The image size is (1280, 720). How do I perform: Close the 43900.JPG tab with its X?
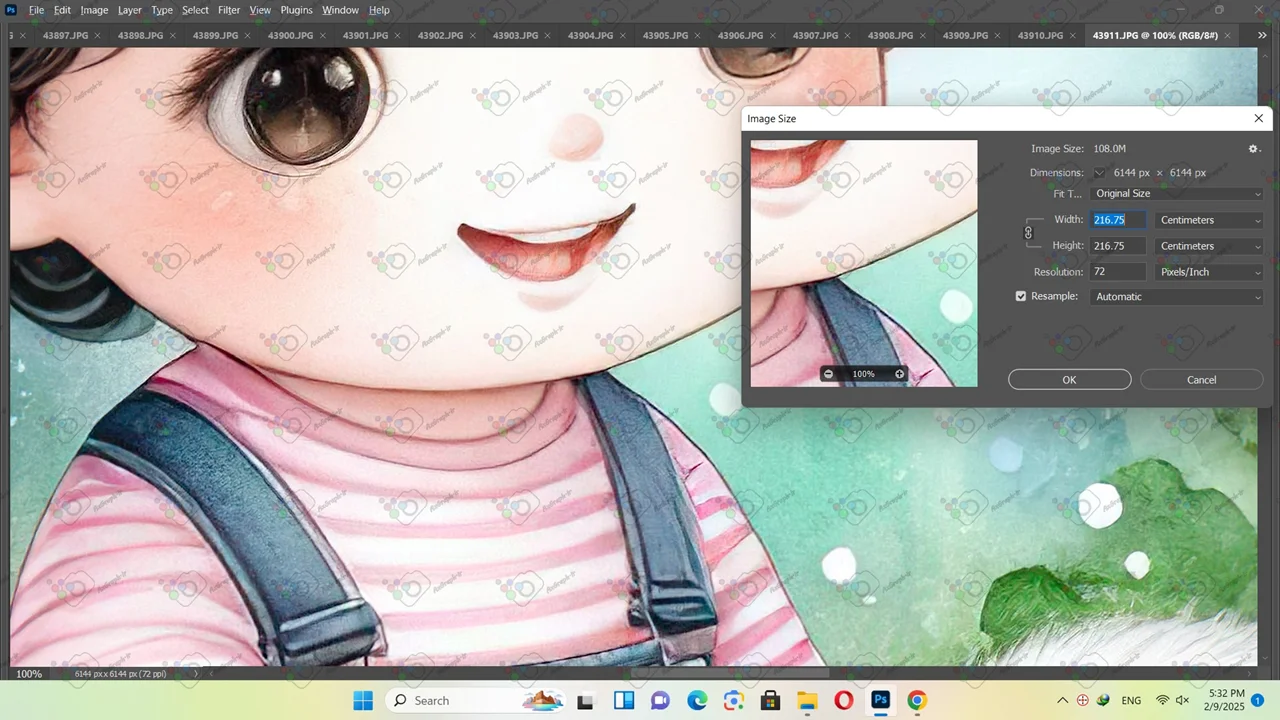323,35
